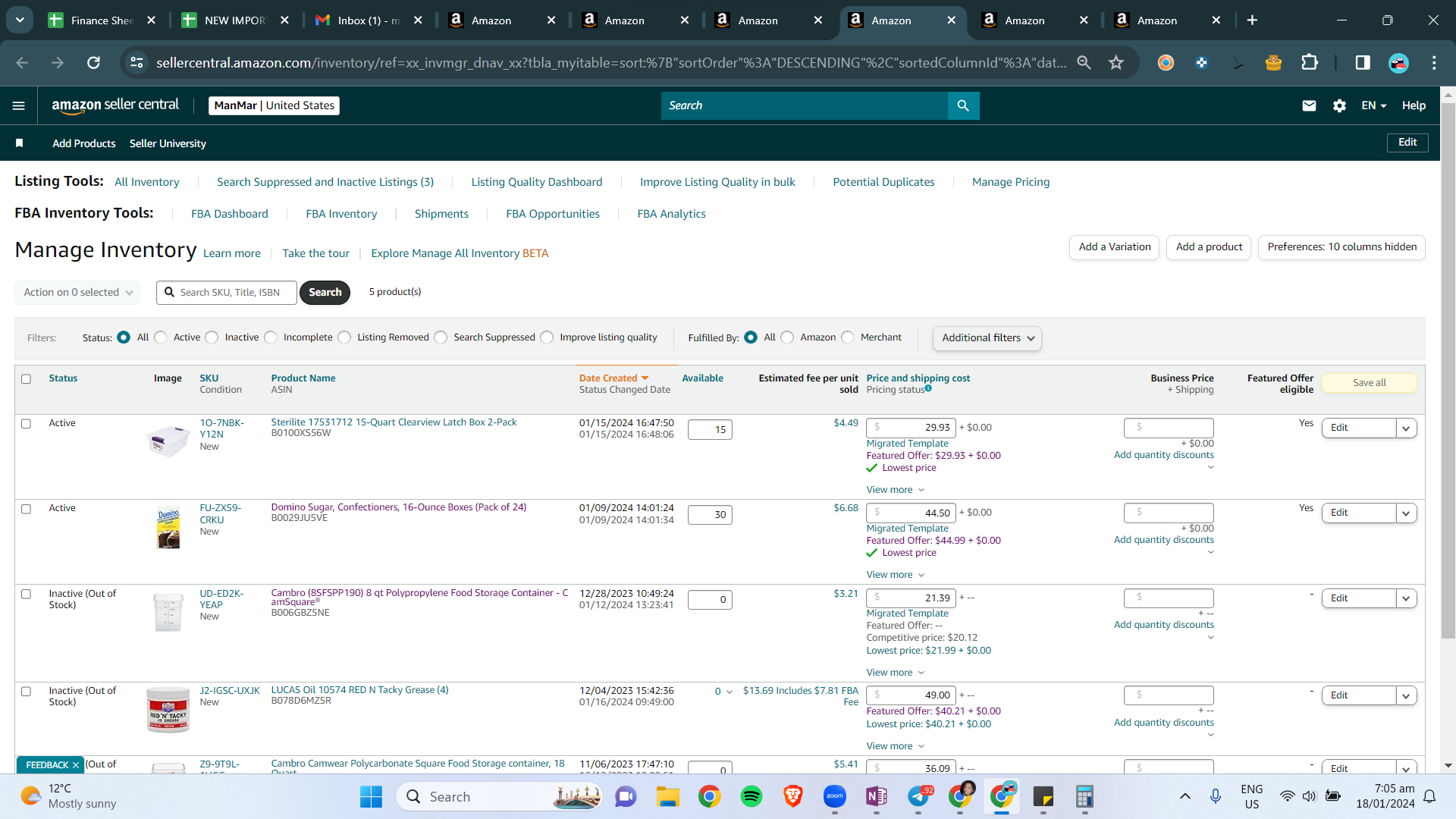Open Spotify from the taskbar
Image resolution: width=1456 pixels, height=819 pixels.
(752, 796)
